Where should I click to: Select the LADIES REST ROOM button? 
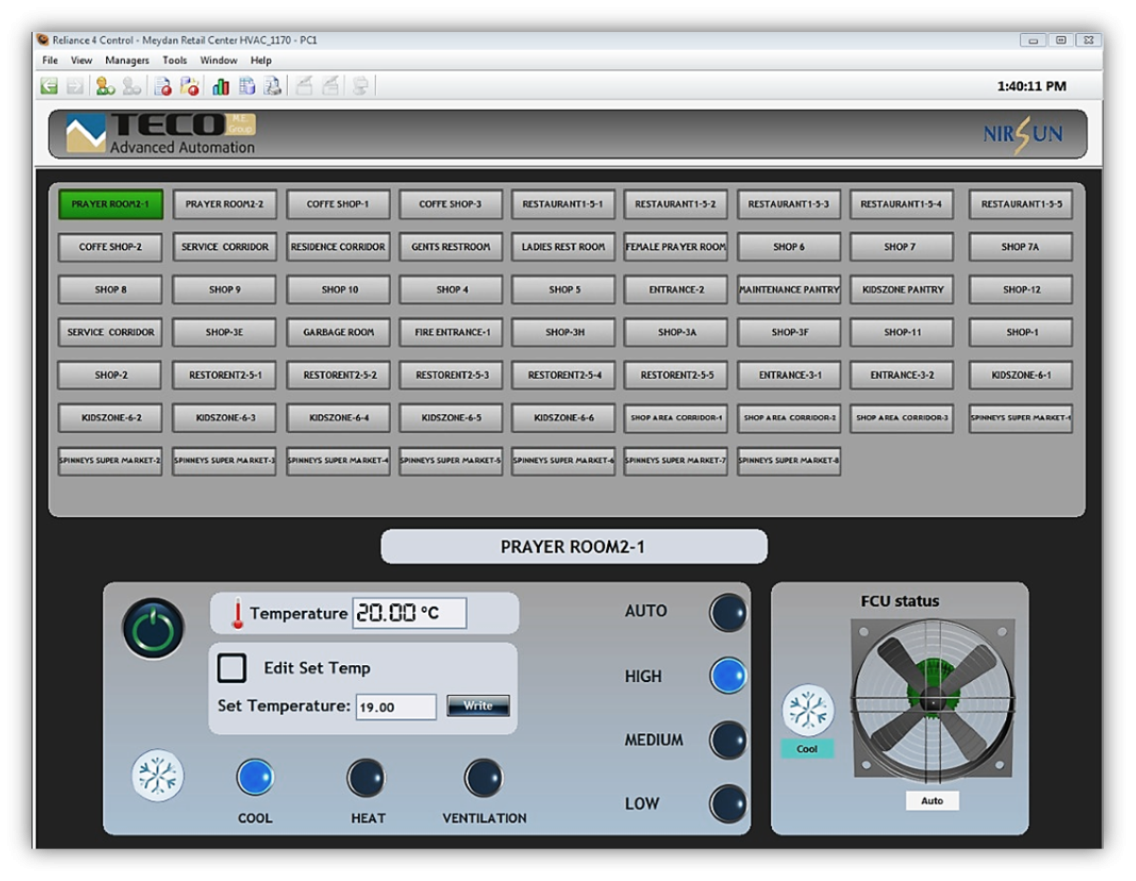(563, 247)
